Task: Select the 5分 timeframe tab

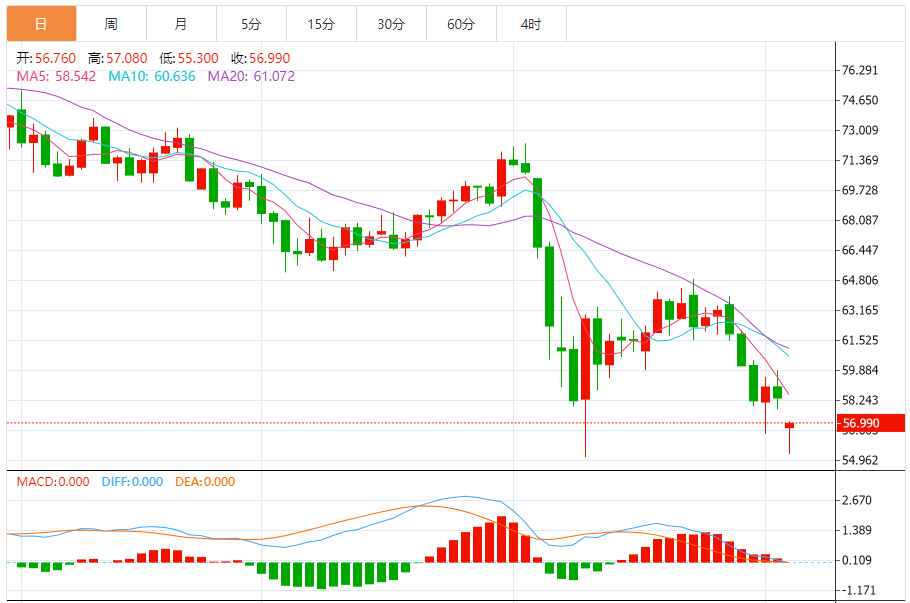Action: tap(251, 24)
